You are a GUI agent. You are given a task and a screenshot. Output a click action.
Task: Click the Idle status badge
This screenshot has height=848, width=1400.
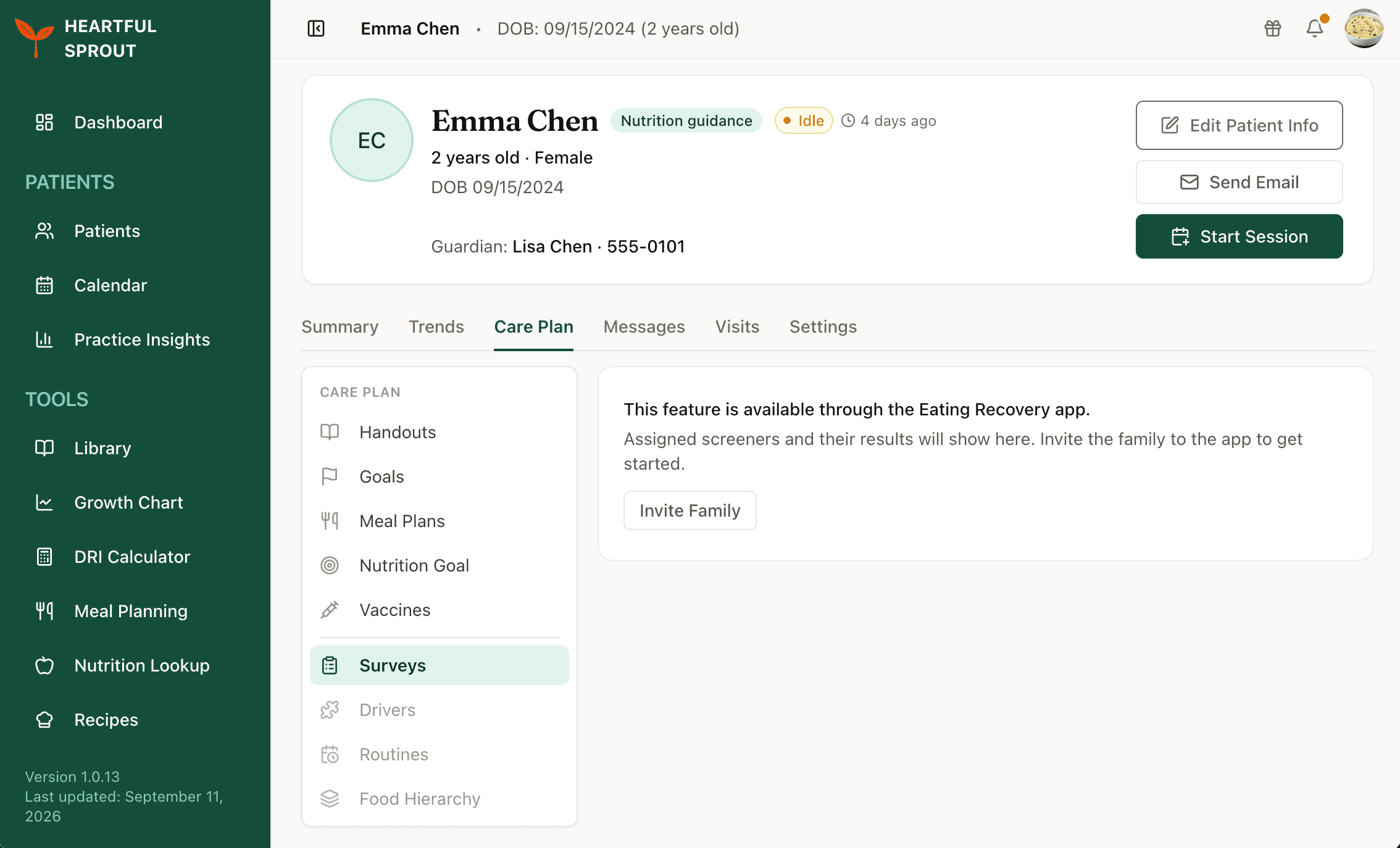(804, 120)
